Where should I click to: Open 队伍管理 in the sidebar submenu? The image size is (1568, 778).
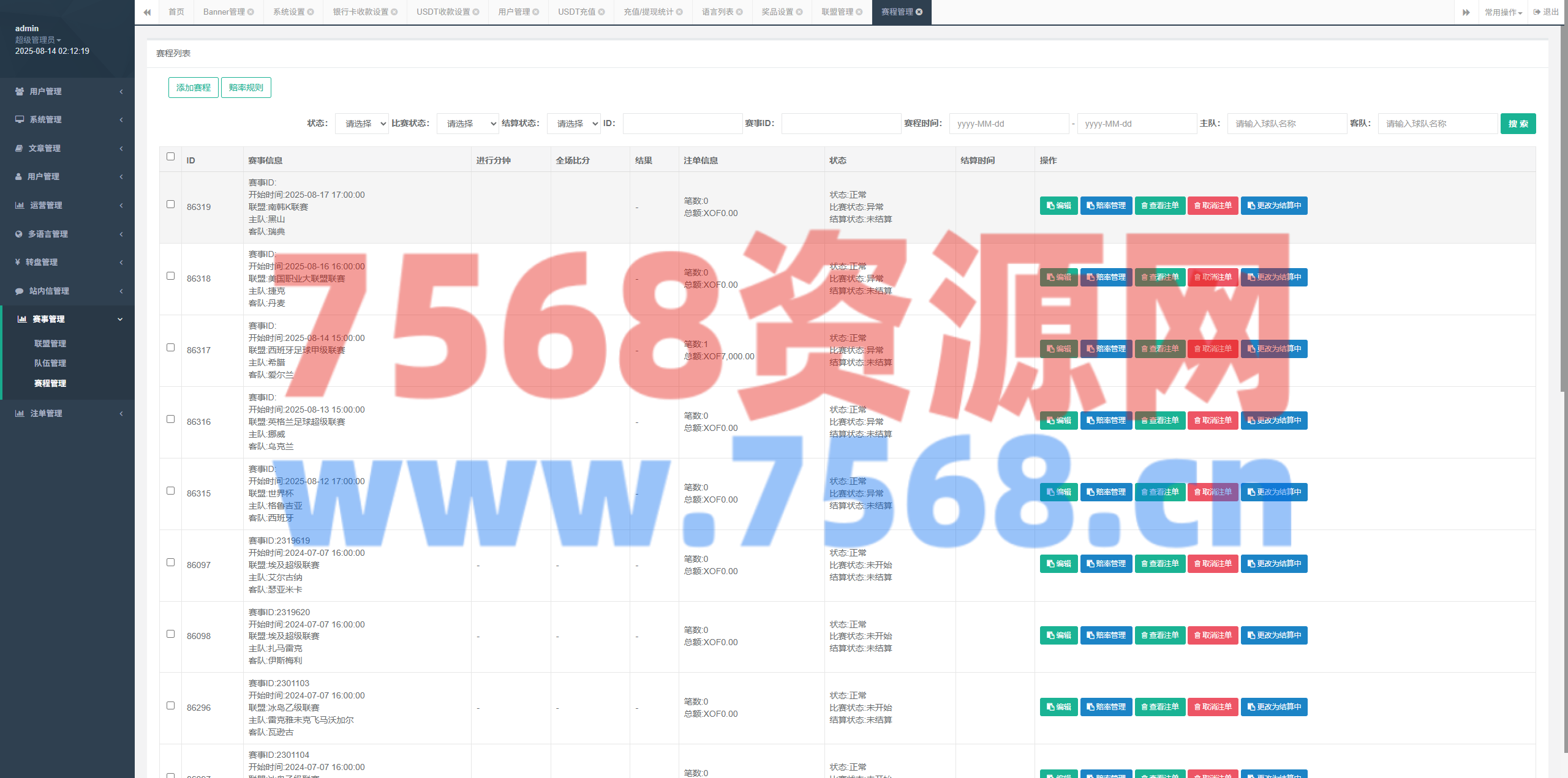pos(50,363)
